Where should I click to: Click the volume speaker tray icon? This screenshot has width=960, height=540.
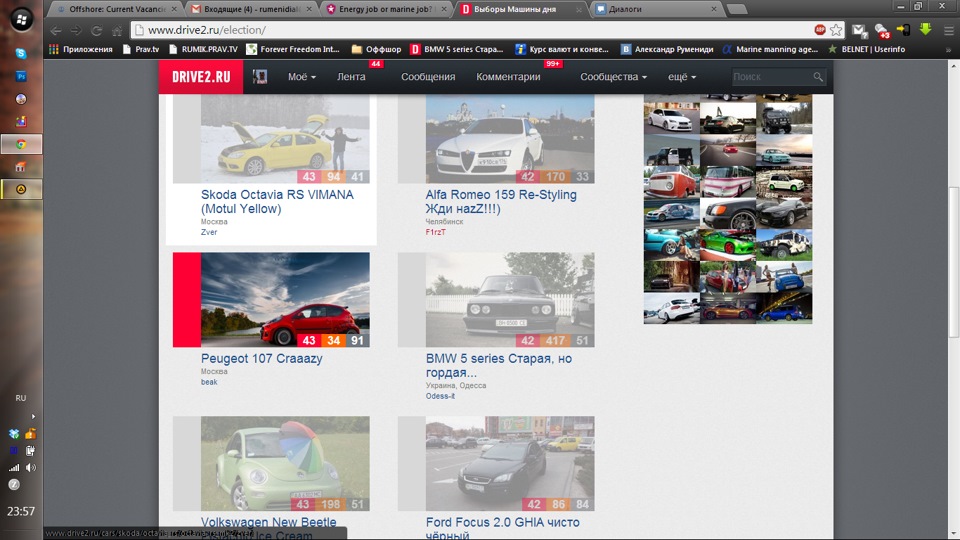[31, 467]
